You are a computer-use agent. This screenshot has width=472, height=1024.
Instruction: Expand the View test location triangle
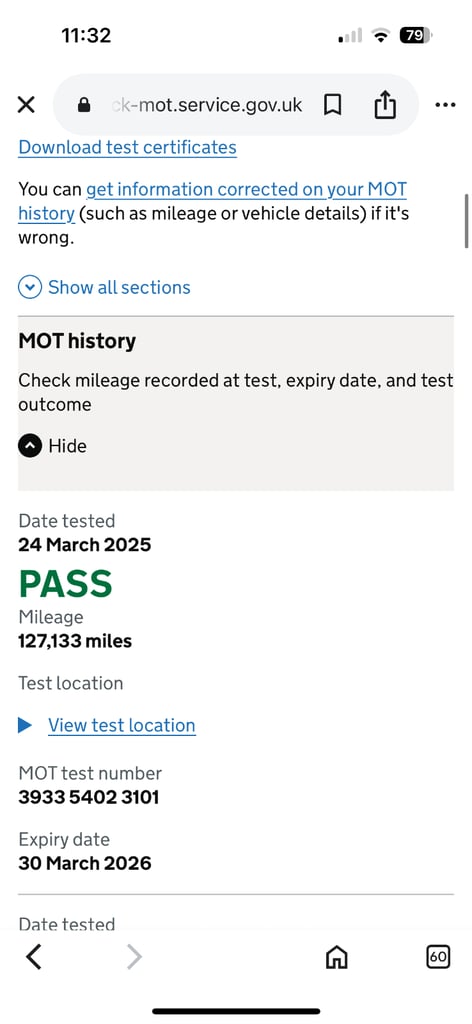click(x=25, y=725)
